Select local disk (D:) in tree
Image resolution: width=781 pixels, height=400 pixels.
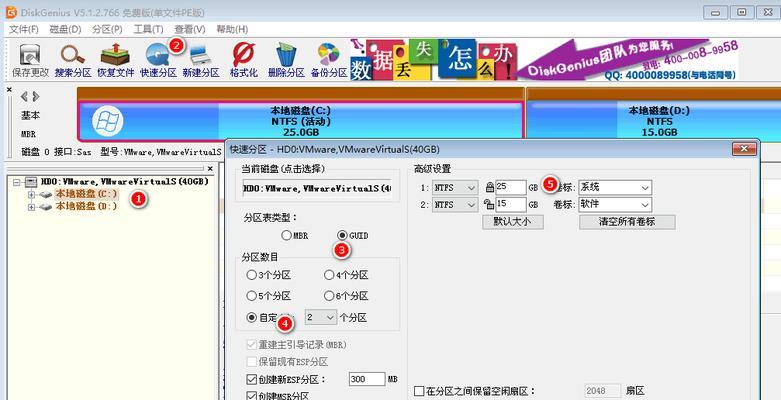86,206
